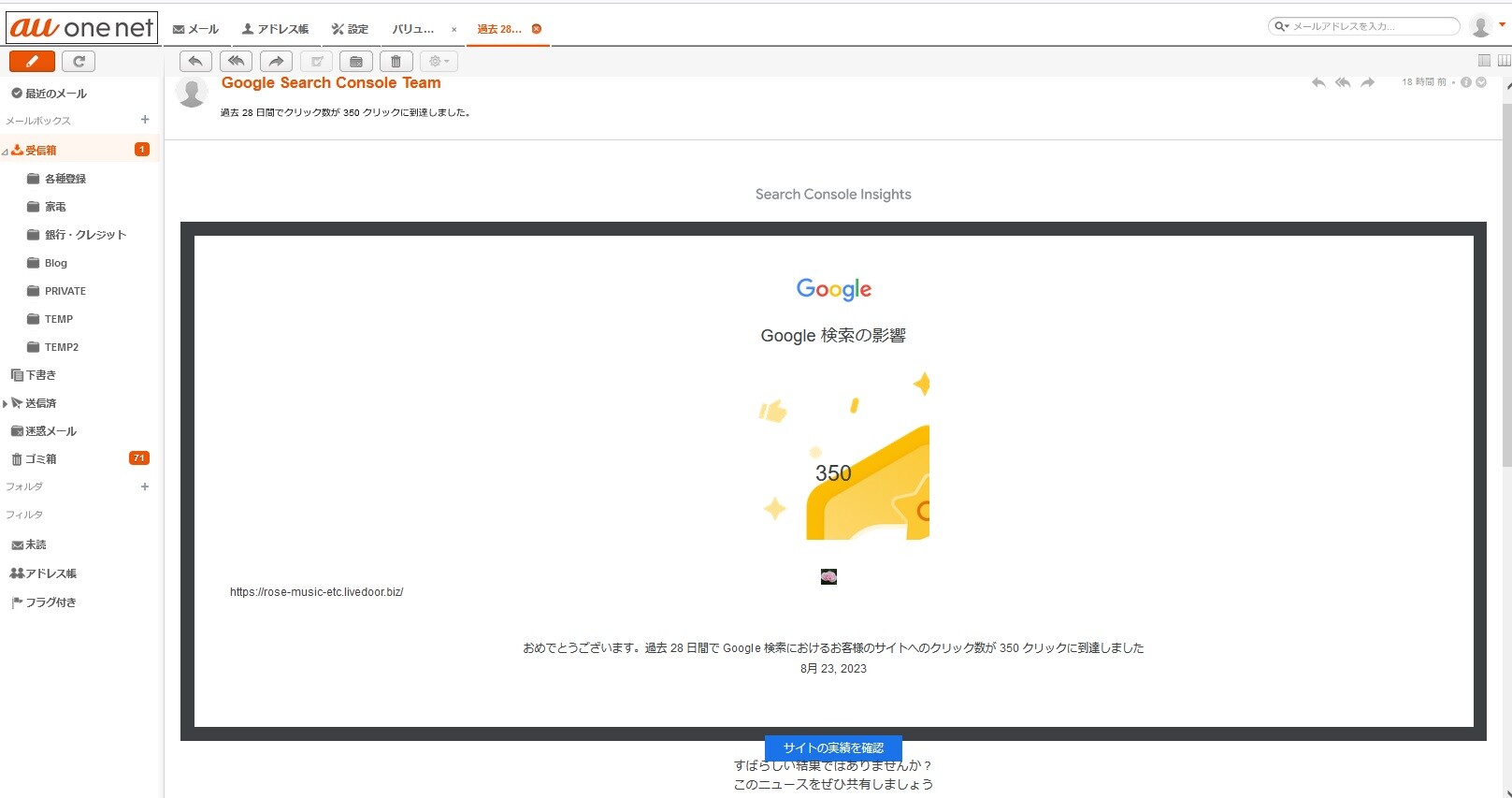Click the フィルタ section header
This screenshot has width=1512, height=798.
pos(24,515)
